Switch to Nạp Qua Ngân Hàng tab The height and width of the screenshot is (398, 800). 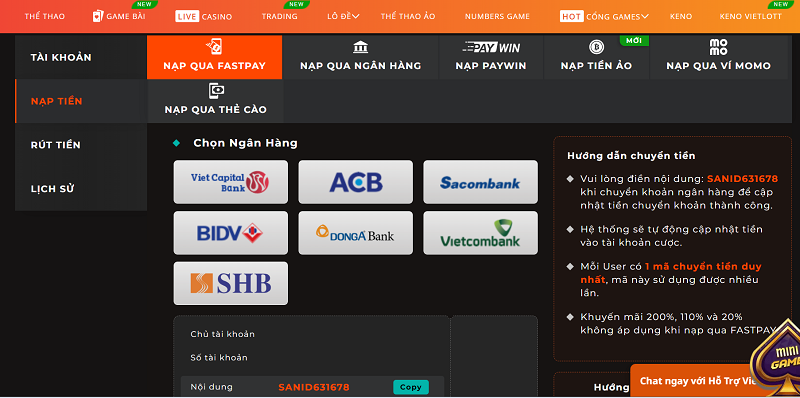[361, 57]
